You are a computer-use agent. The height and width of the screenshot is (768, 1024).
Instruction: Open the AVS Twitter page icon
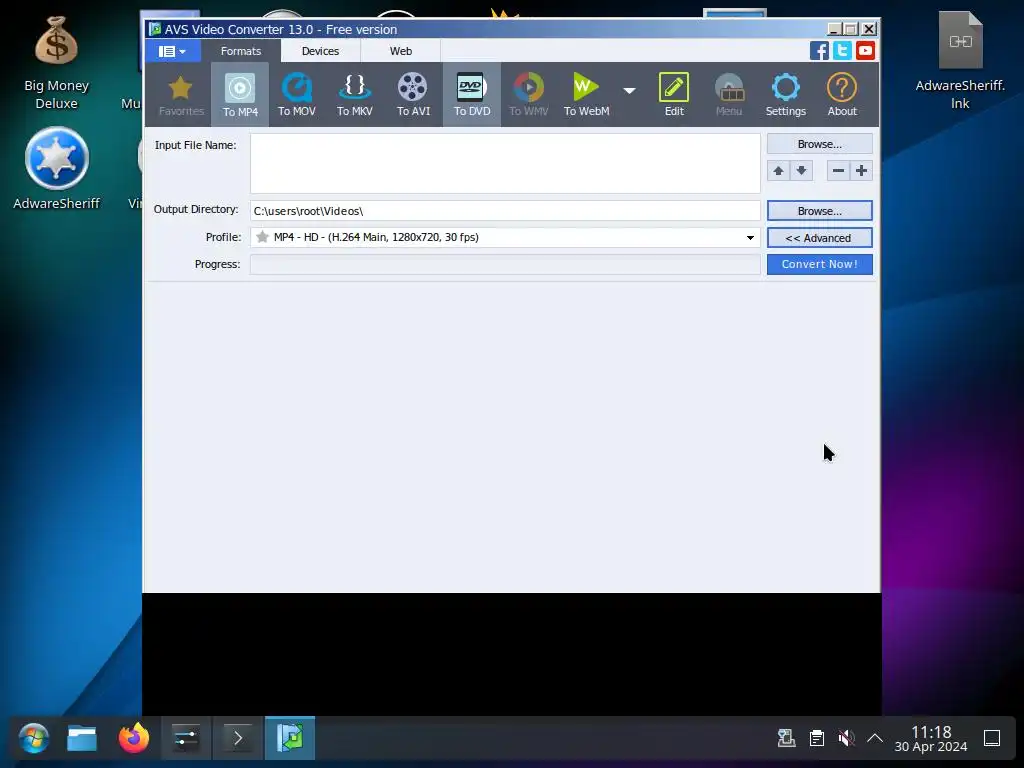(x=842, y=50)
